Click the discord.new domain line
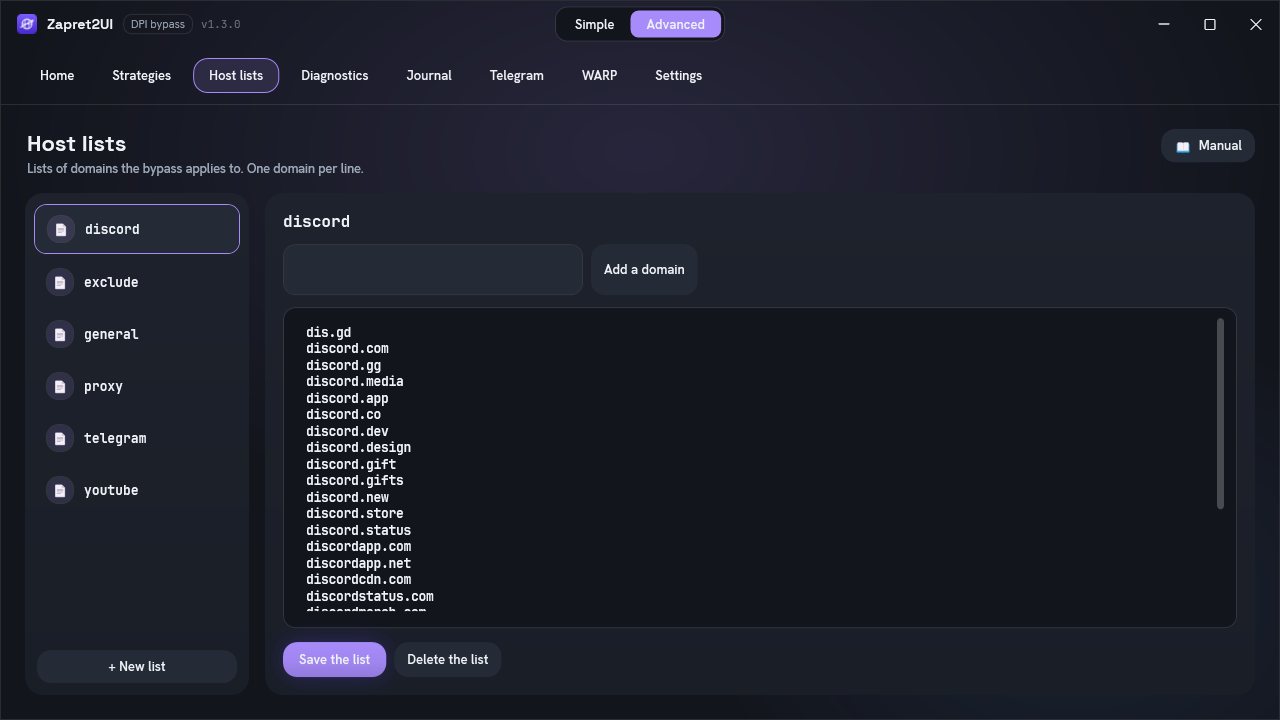The image size is (1280, 720). pos(347,497)
